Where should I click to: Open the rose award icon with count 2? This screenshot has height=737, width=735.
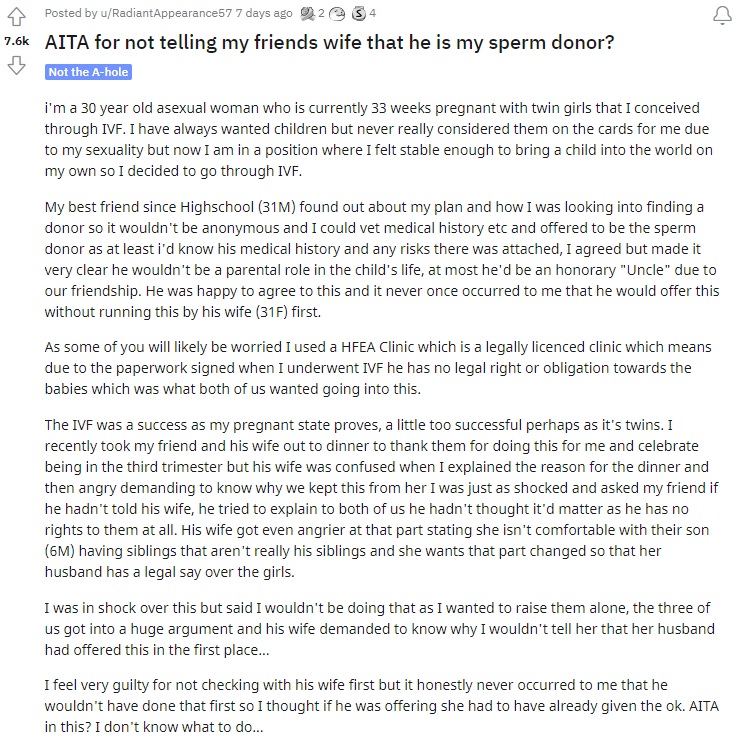[x=307, y=14]
